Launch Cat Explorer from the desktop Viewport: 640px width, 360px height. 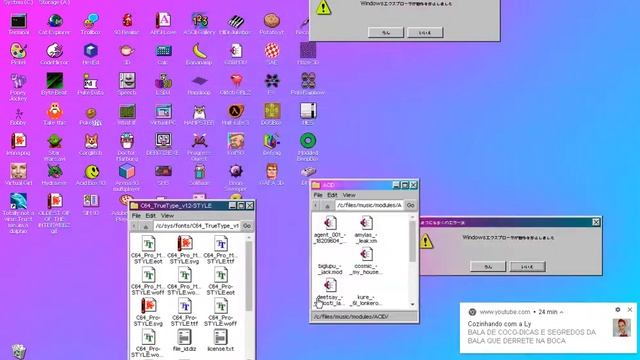tap(54, 24)
